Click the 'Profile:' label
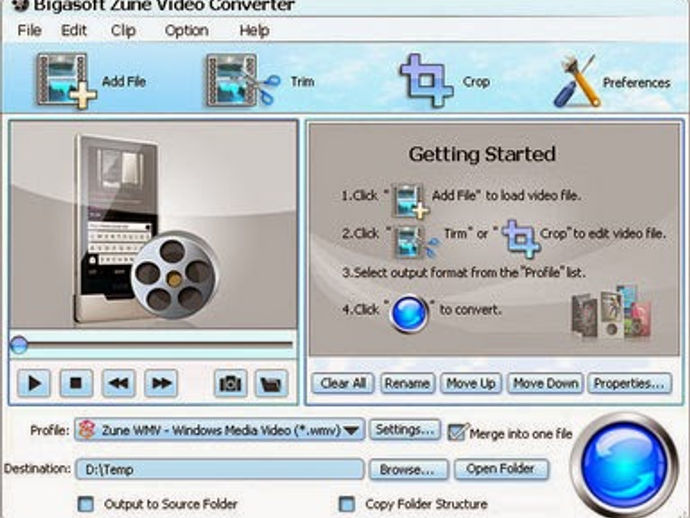The width and height of the screenshot is (690, 518). tap(50, 430)
